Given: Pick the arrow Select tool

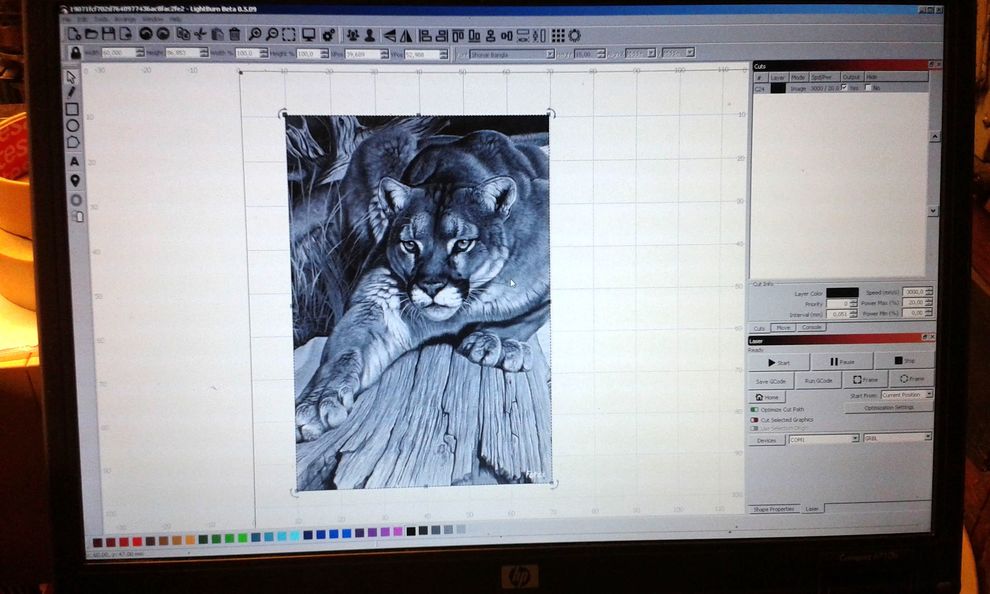Looking at the screenshot, I should [71, 77].
